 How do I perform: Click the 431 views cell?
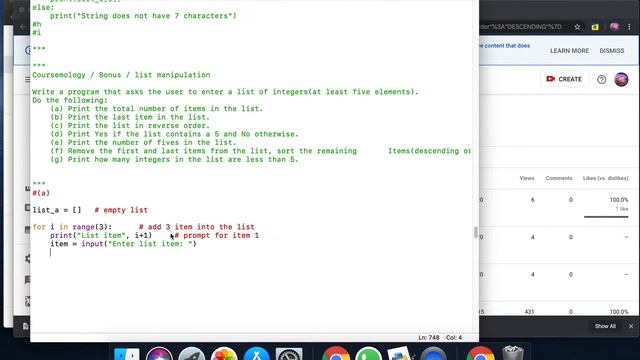529,312
